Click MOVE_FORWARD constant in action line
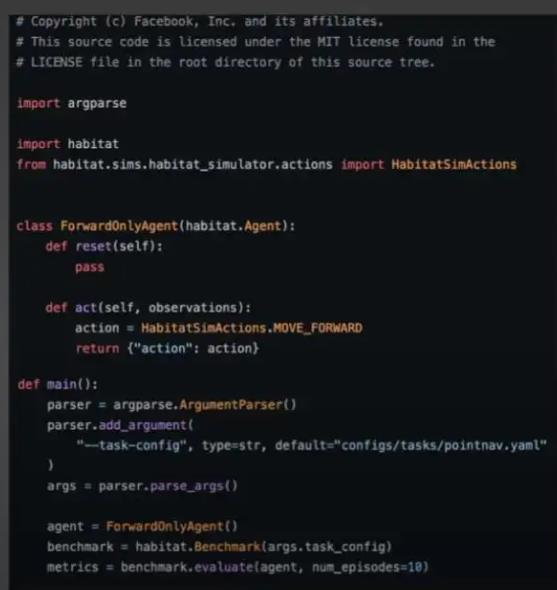Screen dimensions: 557x590 coord(317,328)
